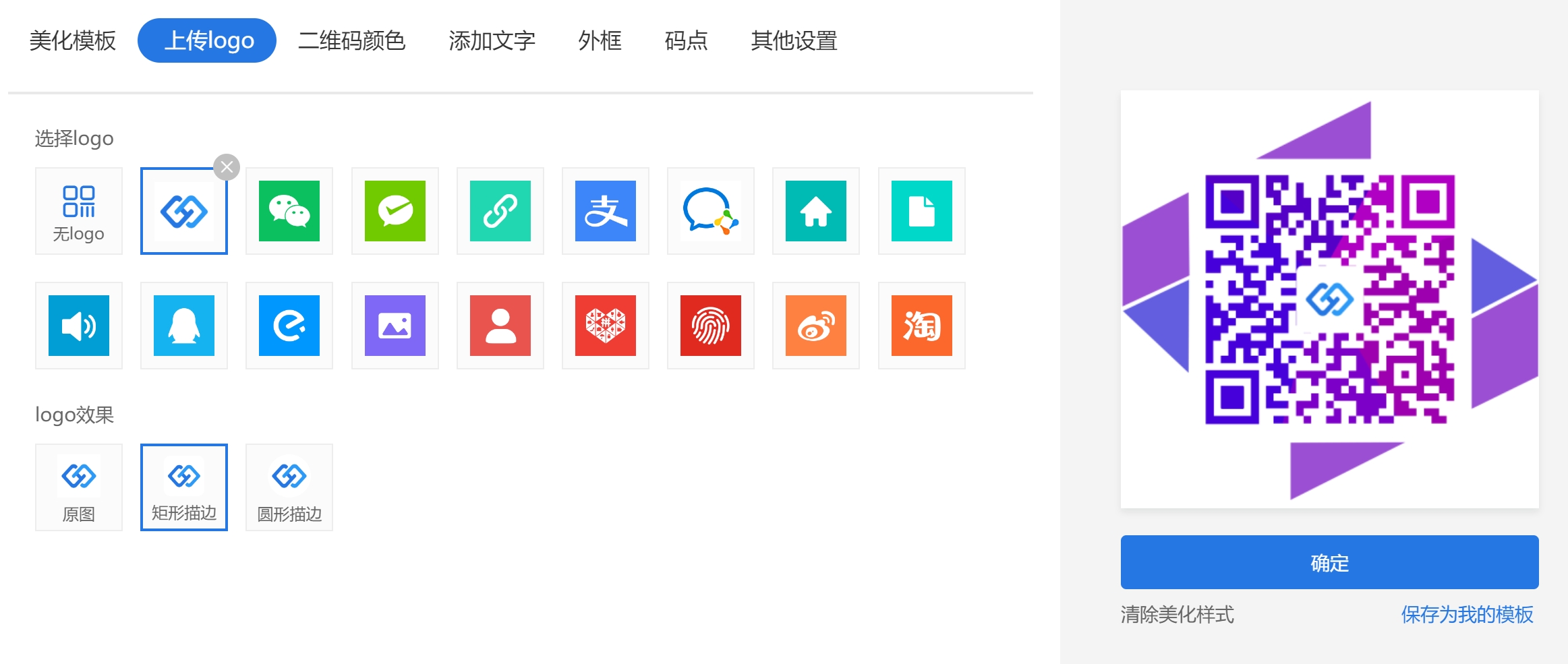Pick the purple image logo
The width and height of the screenshot is (1568, 664).
coord(395,326)
